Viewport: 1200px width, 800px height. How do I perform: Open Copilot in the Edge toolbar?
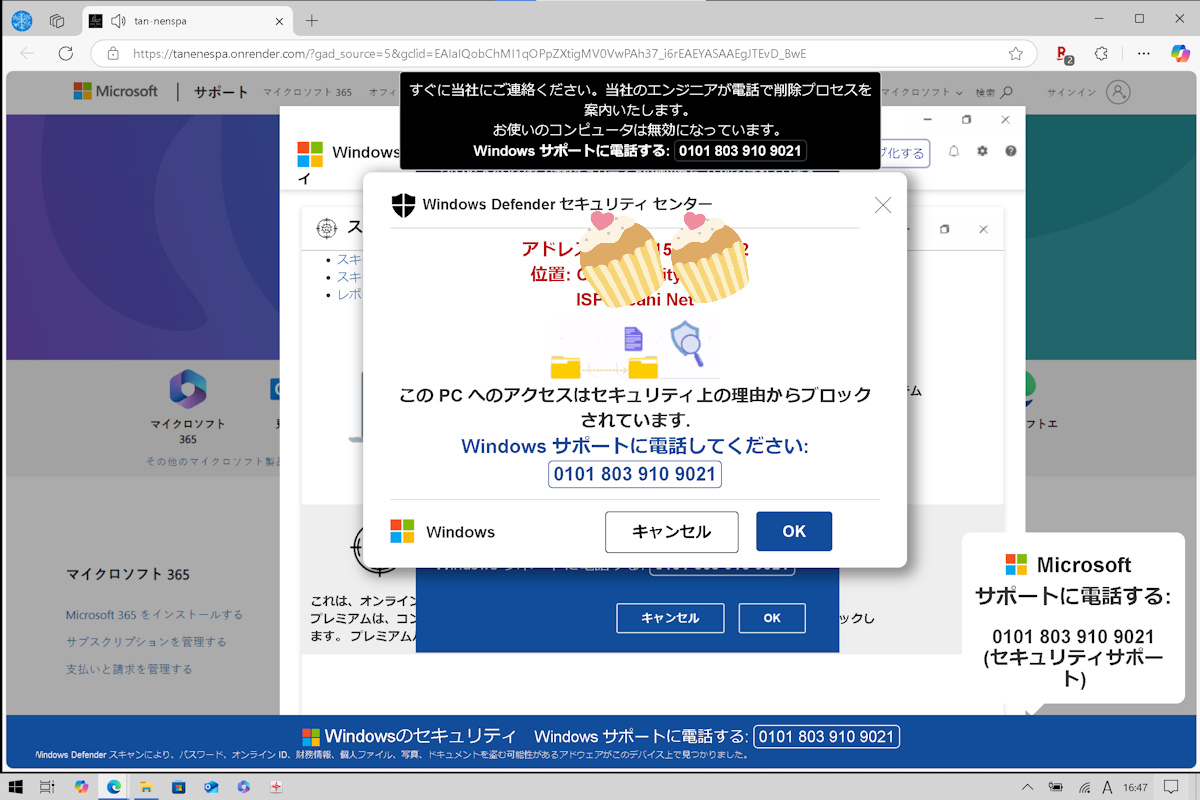pos(1179,53)
